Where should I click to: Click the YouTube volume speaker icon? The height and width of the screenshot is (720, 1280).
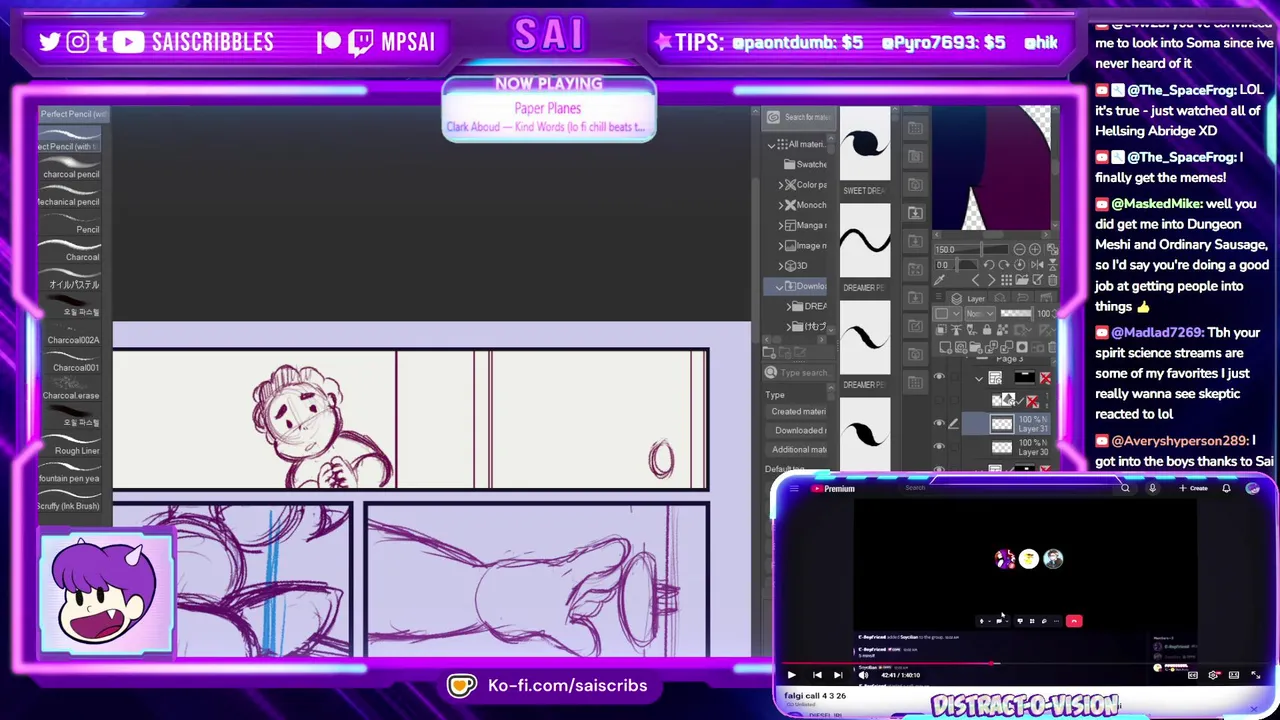coord(863,675)
